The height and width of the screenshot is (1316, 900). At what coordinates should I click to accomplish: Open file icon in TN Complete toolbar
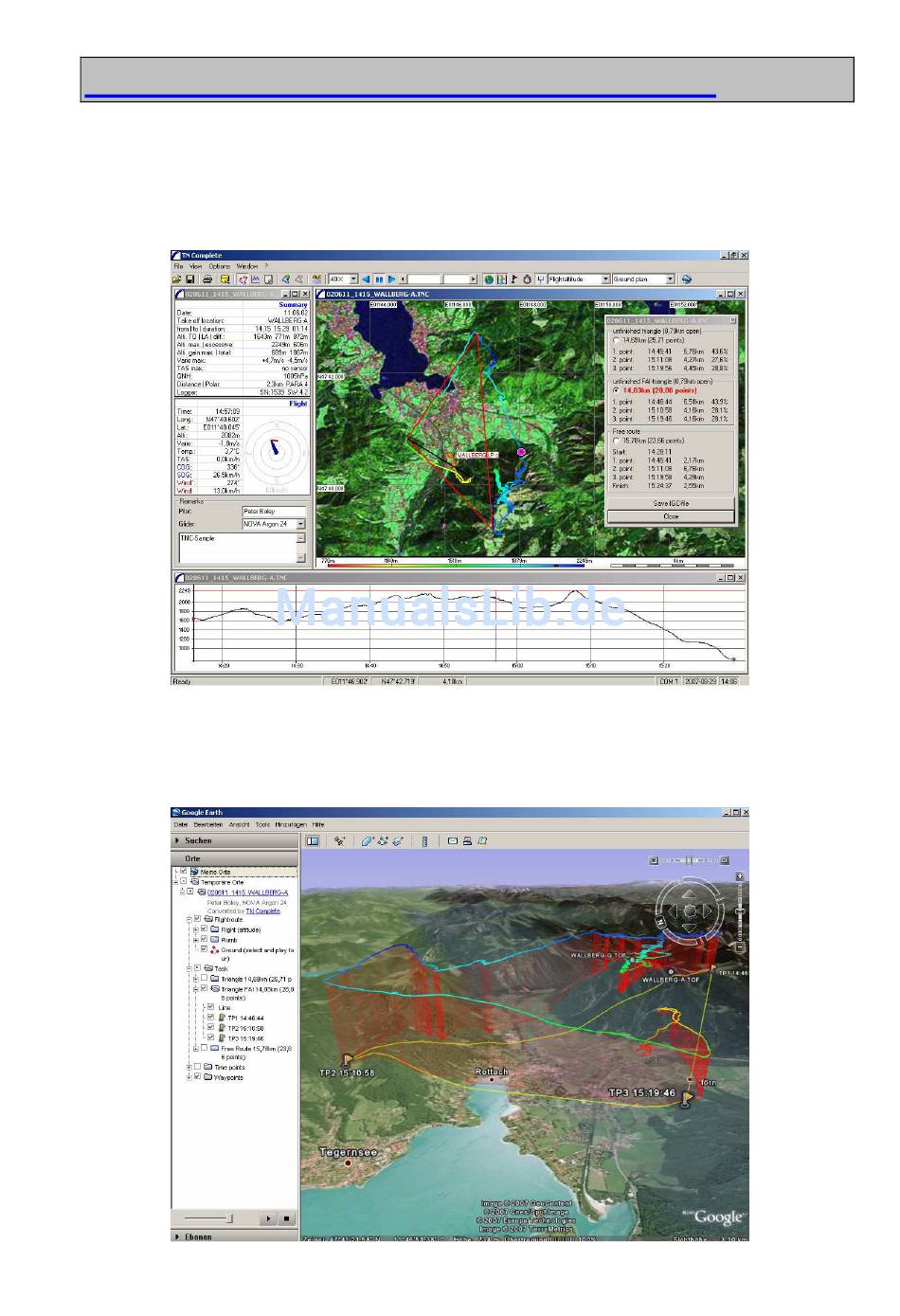coord(177,279)
